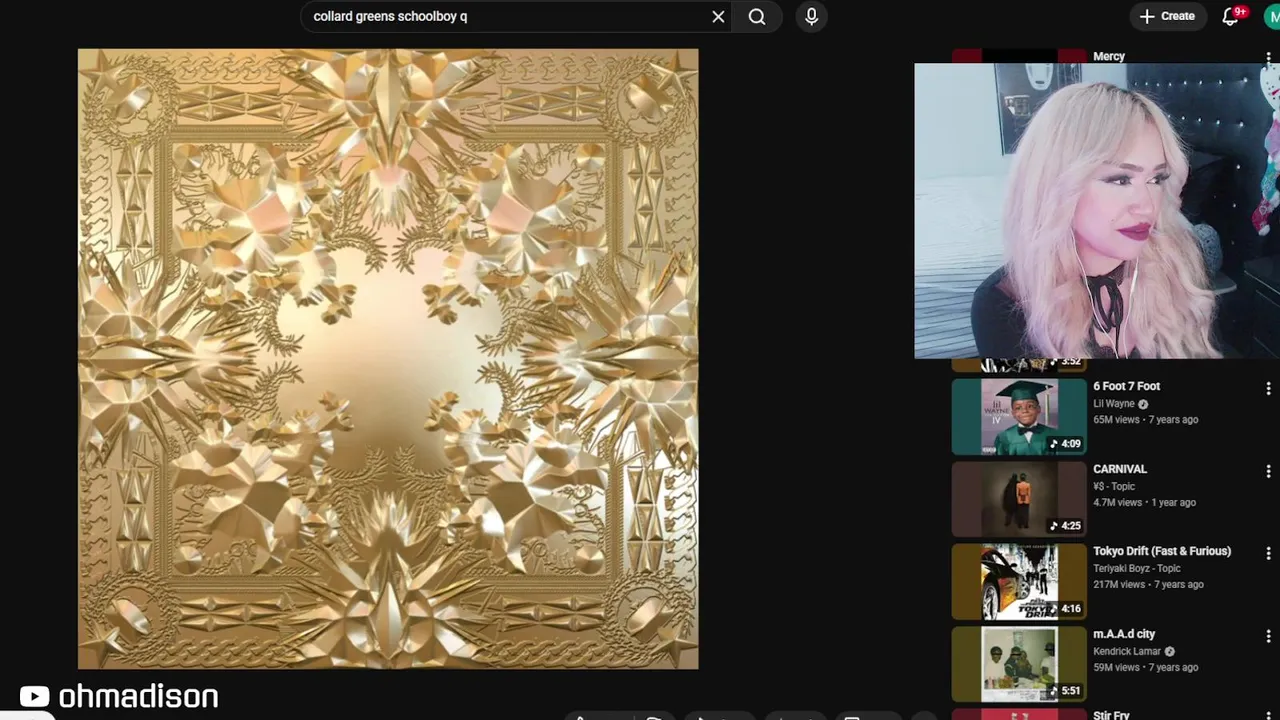This screenshot has height=720, width=1280.
Task: Open the Teriyaki Boyz - Topic channel
Action: 1137,569
